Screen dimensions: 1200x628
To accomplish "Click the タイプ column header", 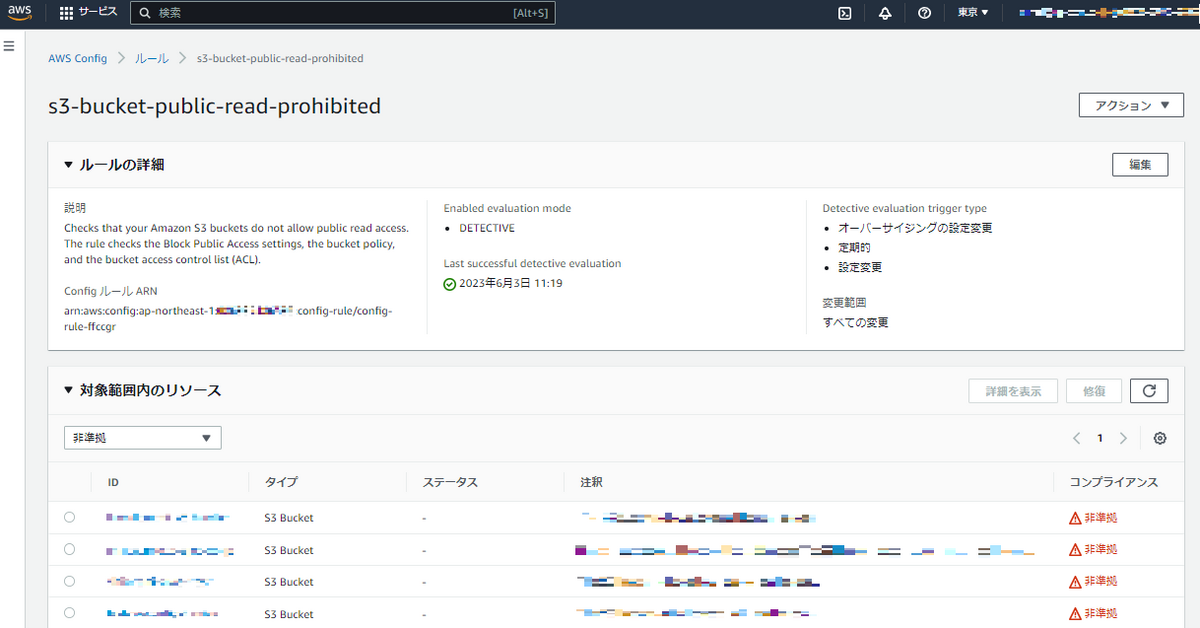I will tap(281, 482).
